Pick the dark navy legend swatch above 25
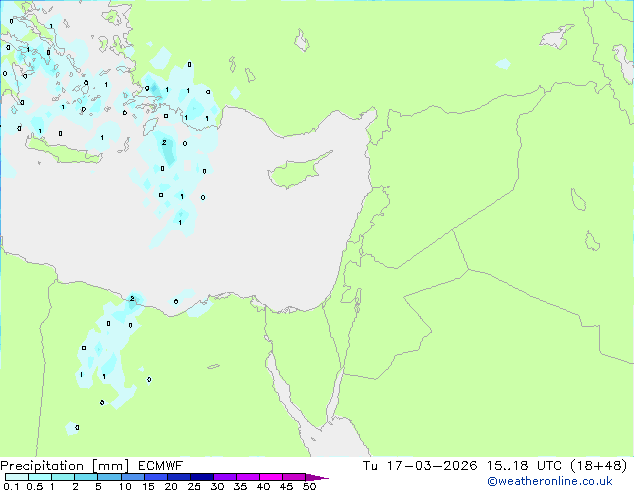634x490 pixels. tap(202, 477)
